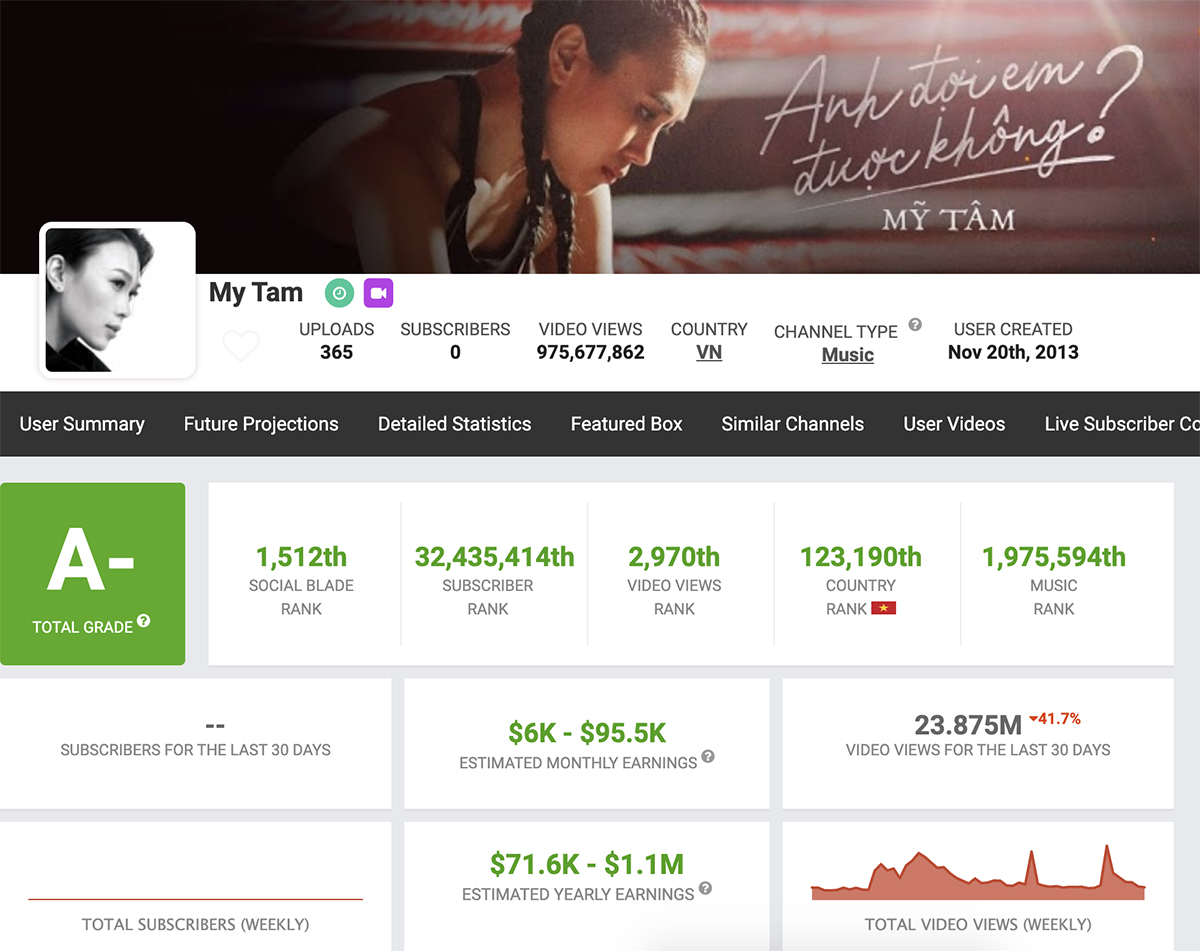Click the purple video camera icon

click(378, 293)
